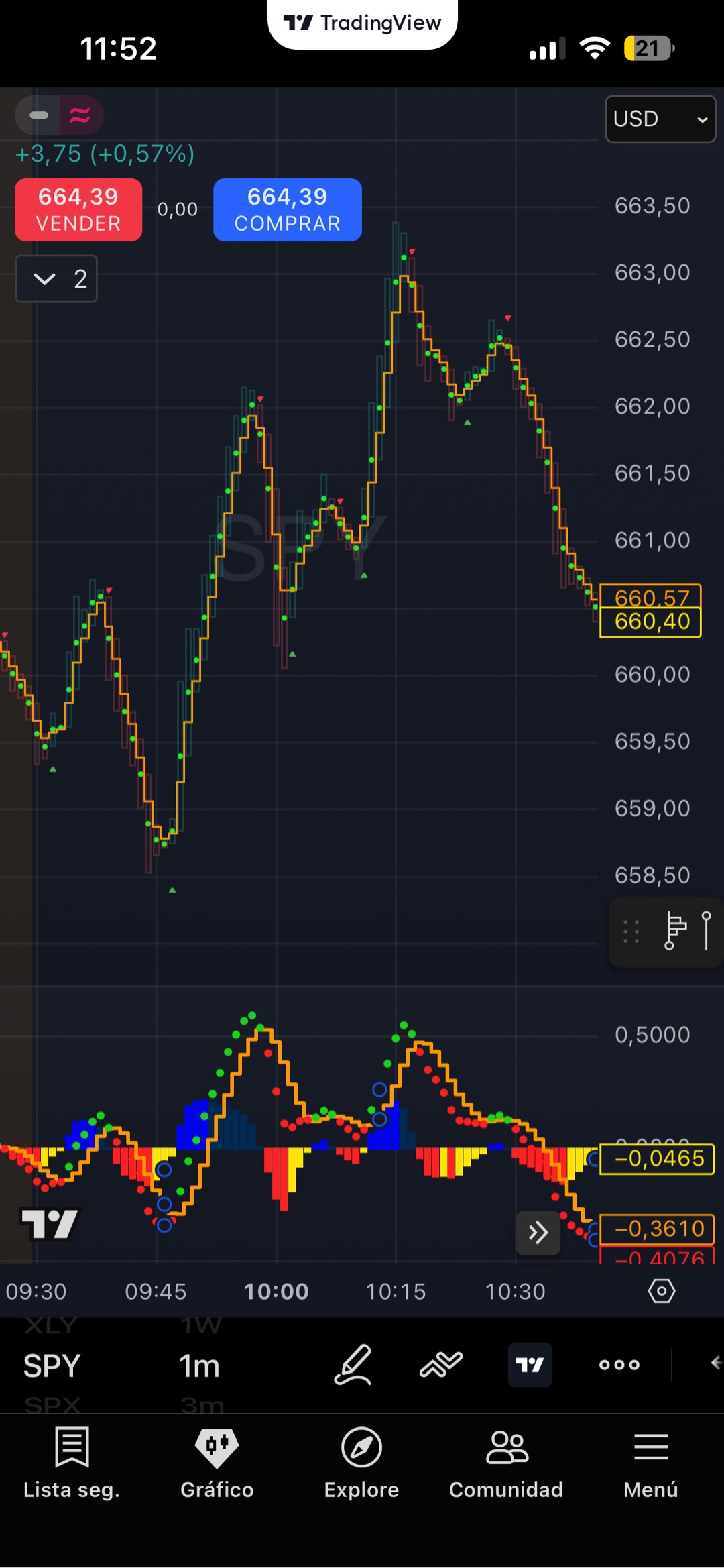This screenshot has width=724, height=1568.
Task: Tap the pink wavy indicator toggle
Action: (80, 115)
